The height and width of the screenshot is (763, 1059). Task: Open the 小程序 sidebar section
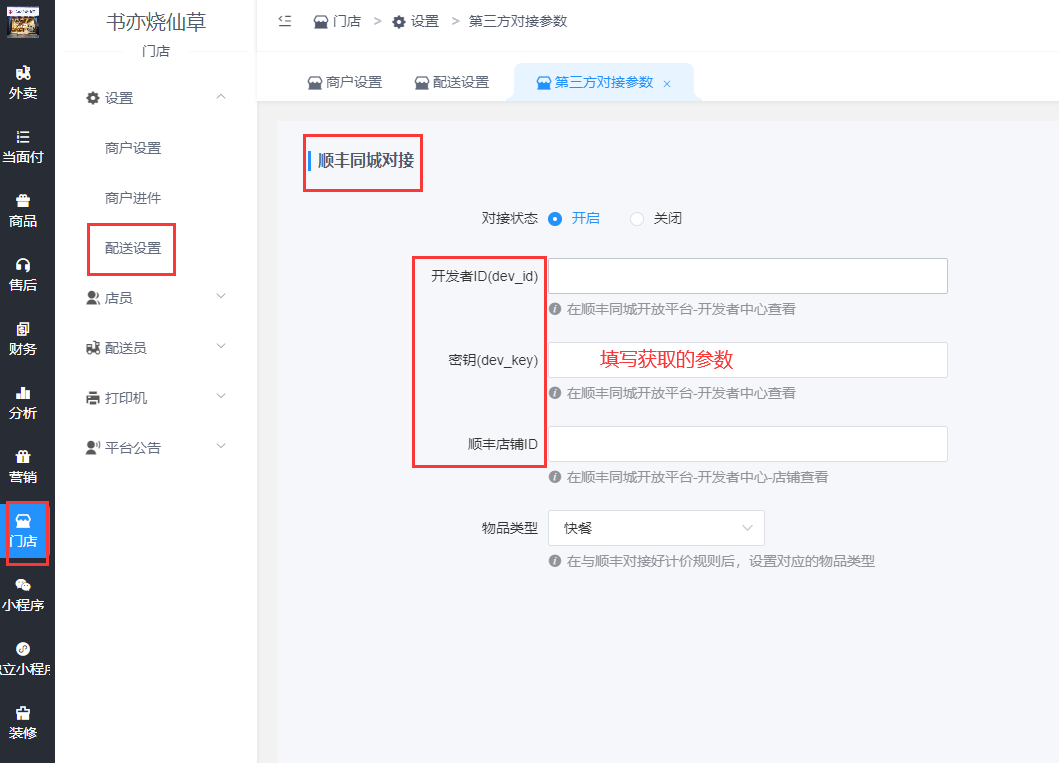(23, 596)
